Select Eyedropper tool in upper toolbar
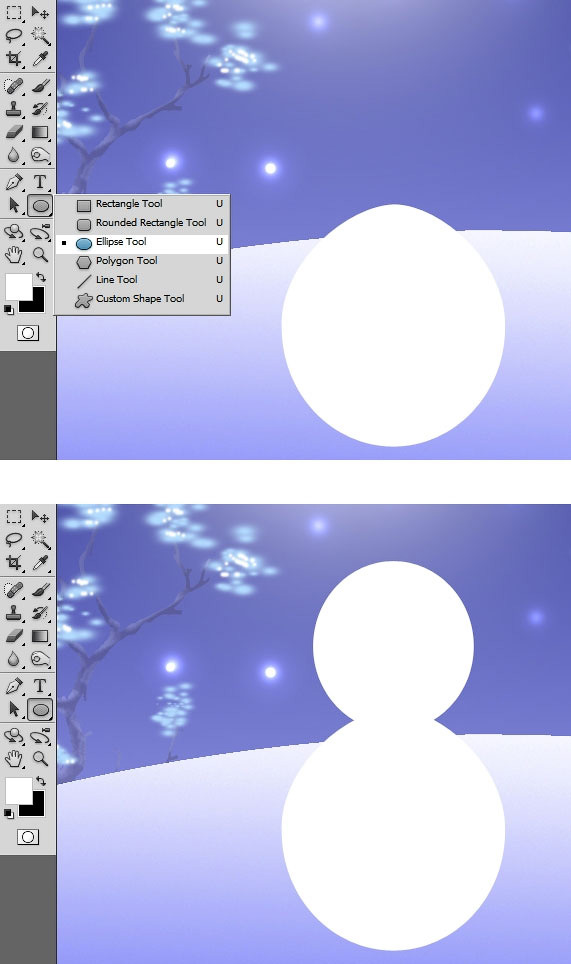This screenshot has width=571, height=964. pos(41,58)
